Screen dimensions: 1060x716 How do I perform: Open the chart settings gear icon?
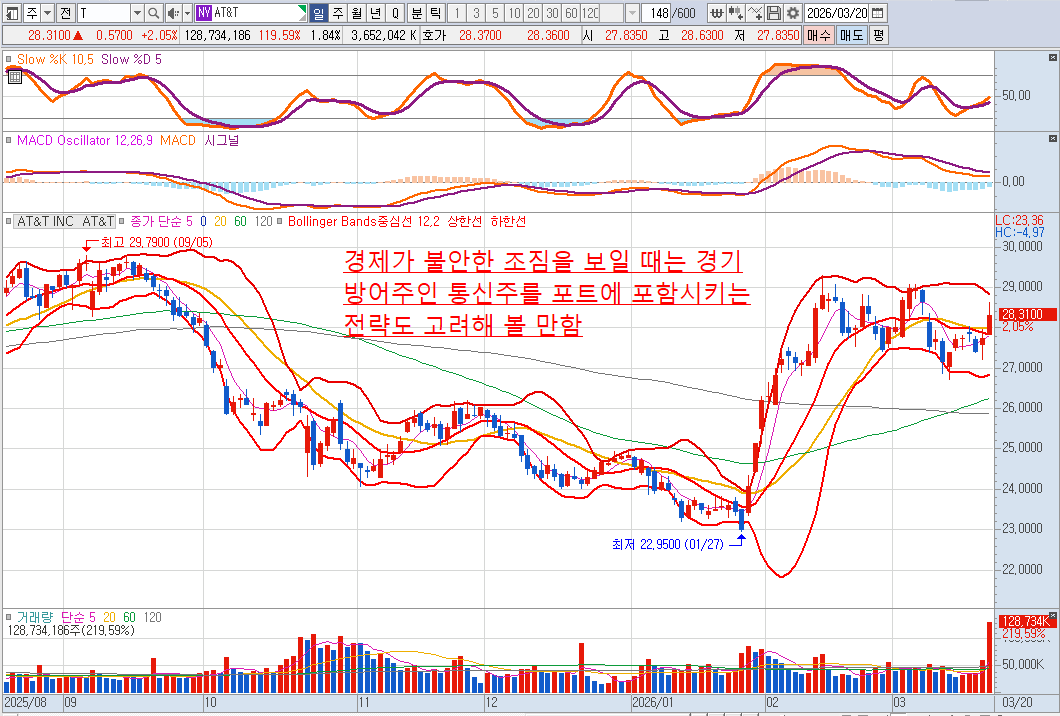tap(792, 13)
